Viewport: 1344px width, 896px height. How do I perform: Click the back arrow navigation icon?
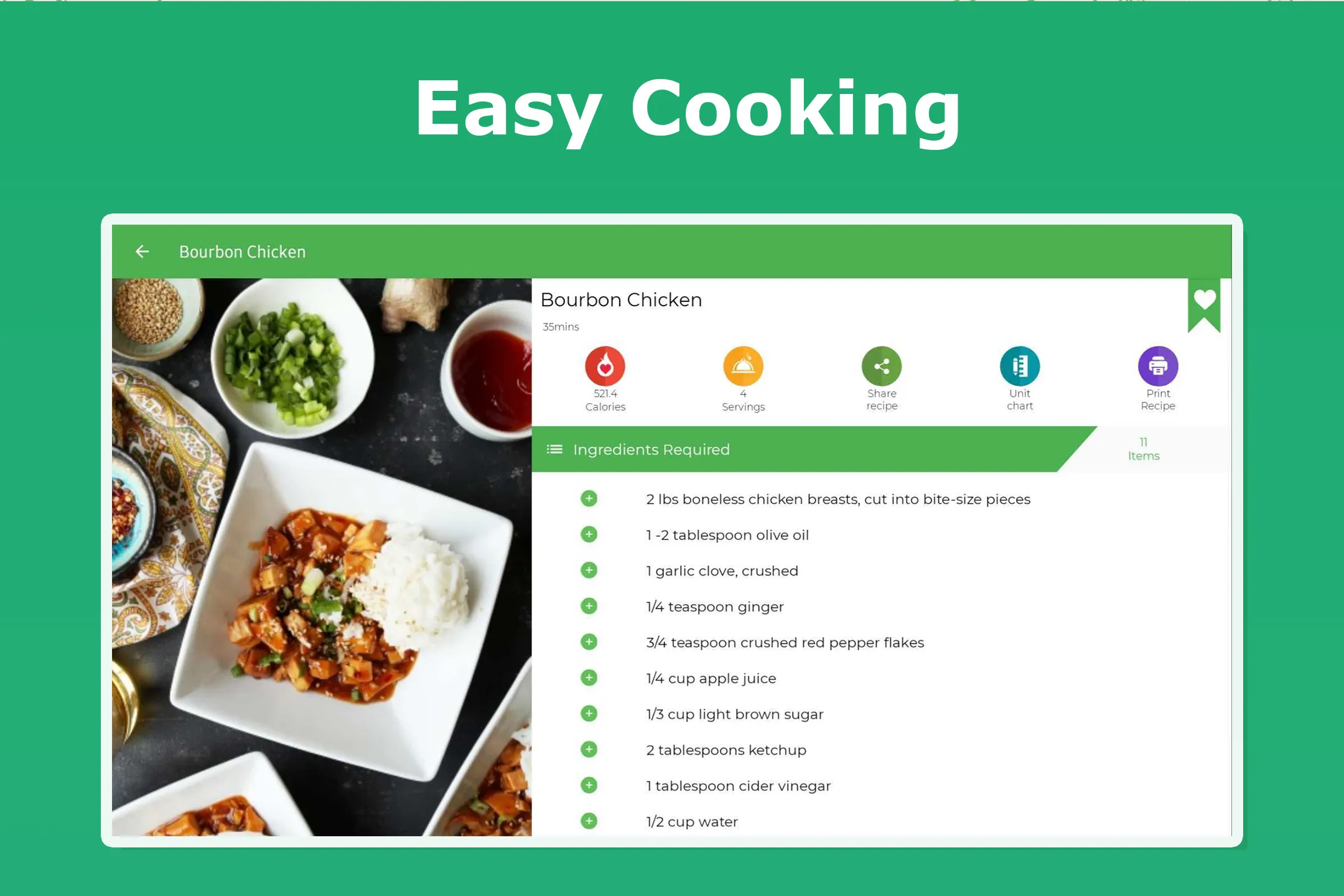[142, 251]
